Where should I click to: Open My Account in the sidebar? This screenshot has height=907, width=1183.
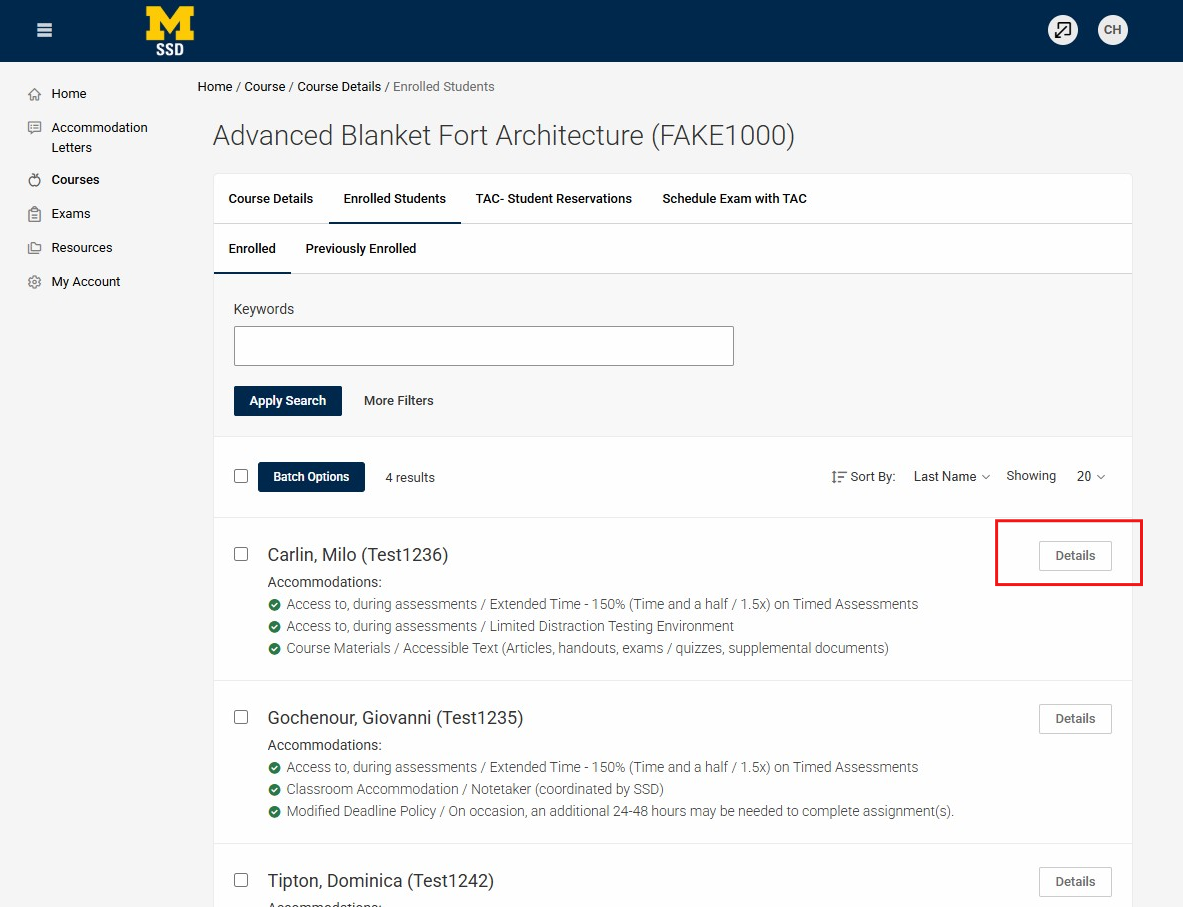pos(85,281)
